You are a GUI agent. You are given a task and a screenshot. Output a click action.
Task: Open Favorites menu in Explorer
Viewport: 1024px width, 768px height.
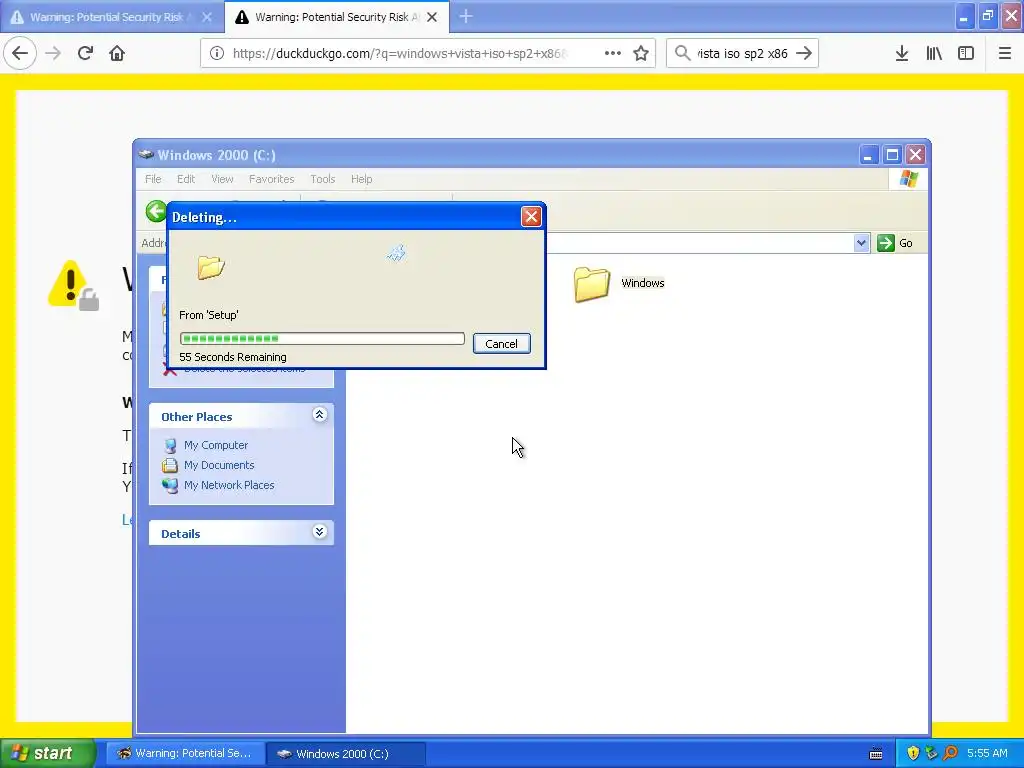point(272,179)
